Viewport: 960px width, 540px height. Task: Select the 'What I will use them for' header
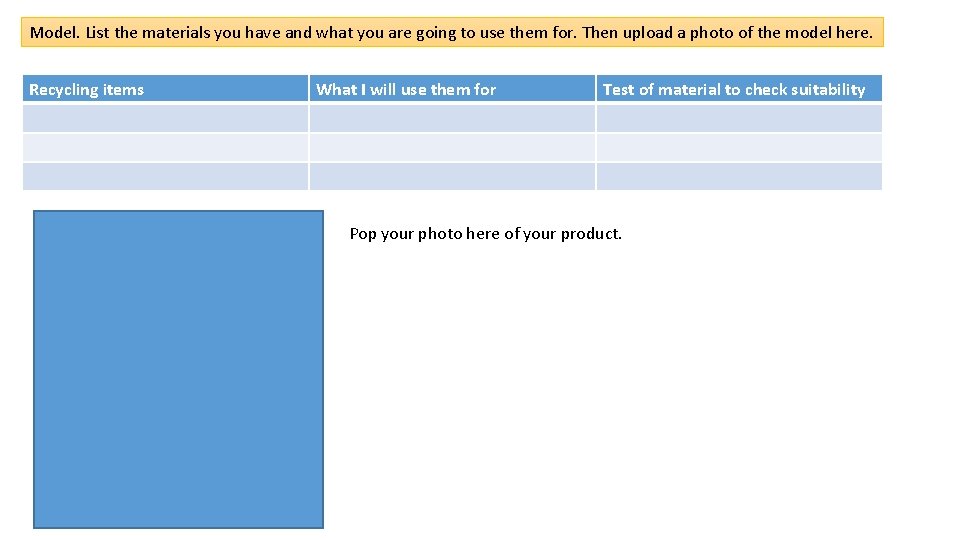coord(452,89)
